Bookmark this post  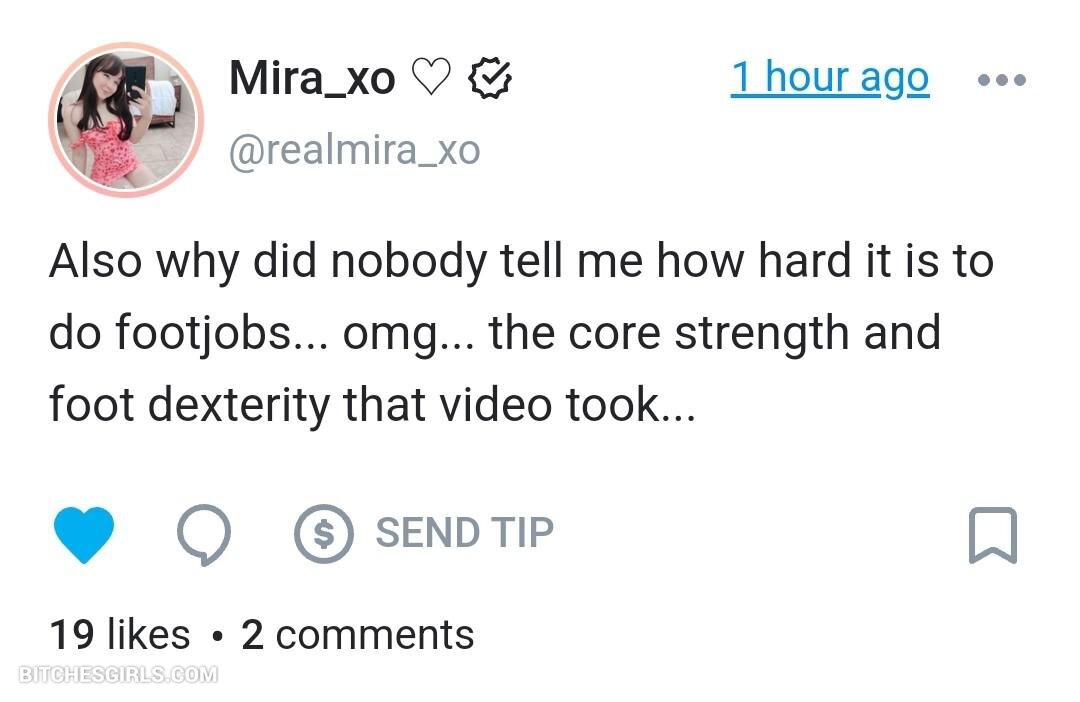(992, 535)
